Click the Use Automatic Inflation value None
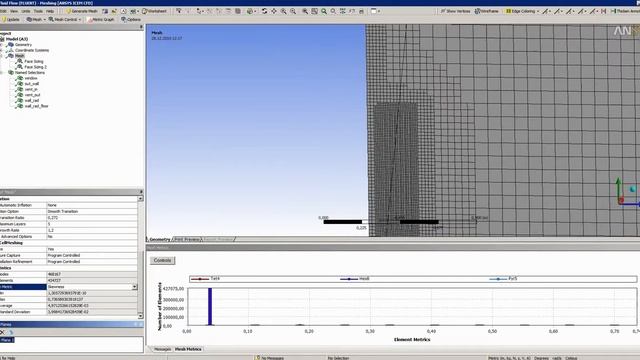Image resolution: width=640 pixels, height=360 pixels. pos(92,205)
